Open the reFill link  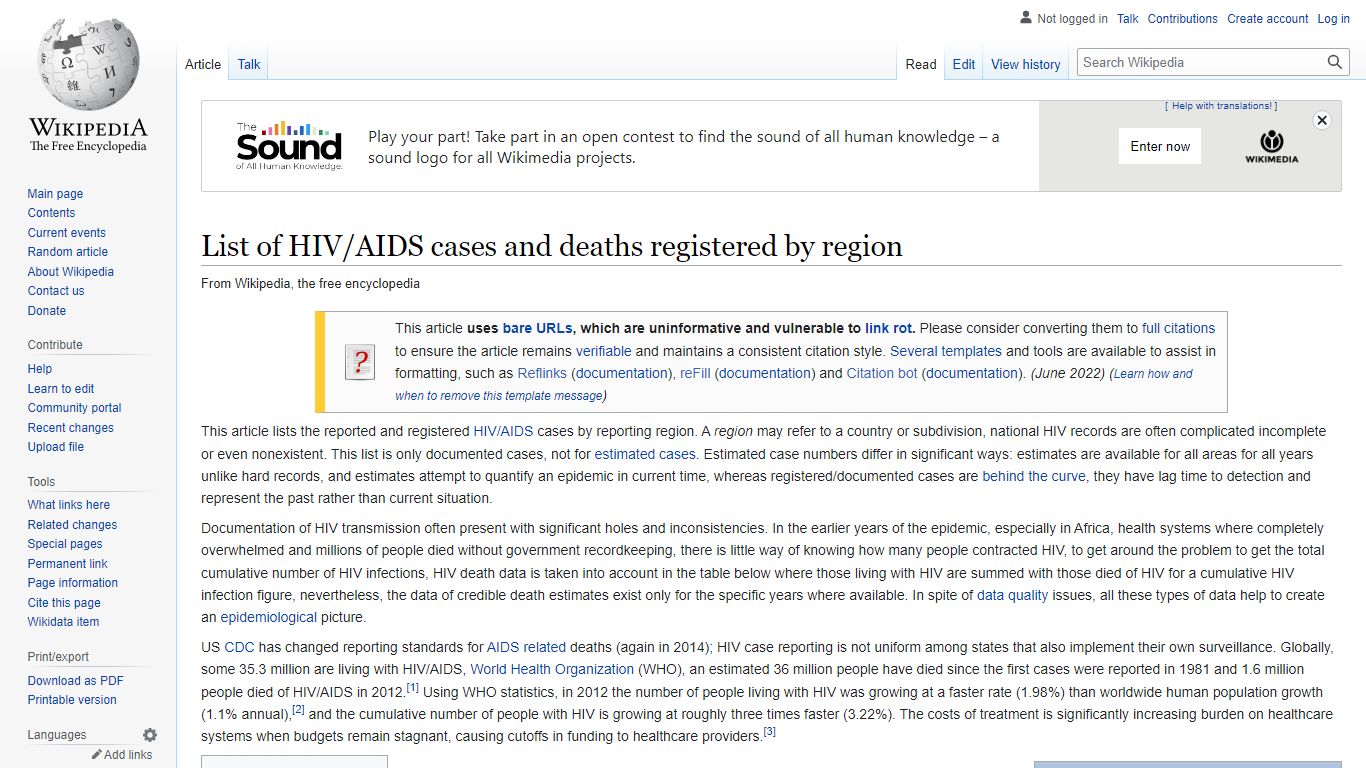point(695,373)
